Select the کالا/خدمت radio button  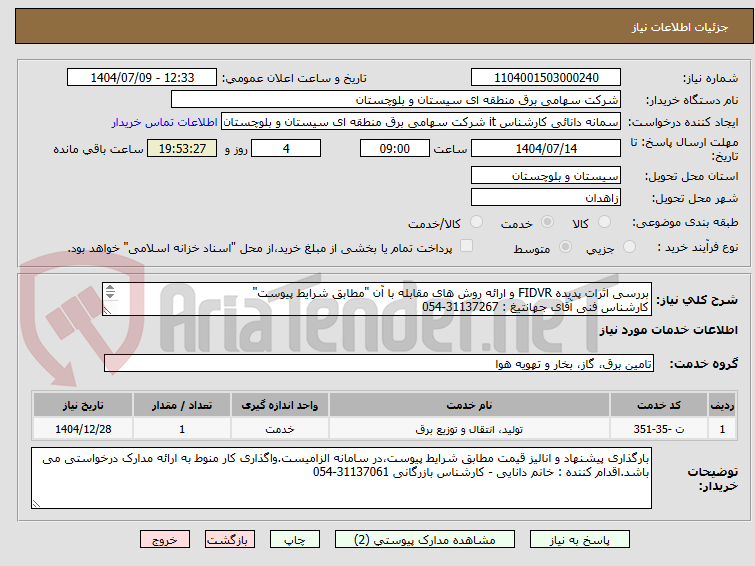pos(476,222)
